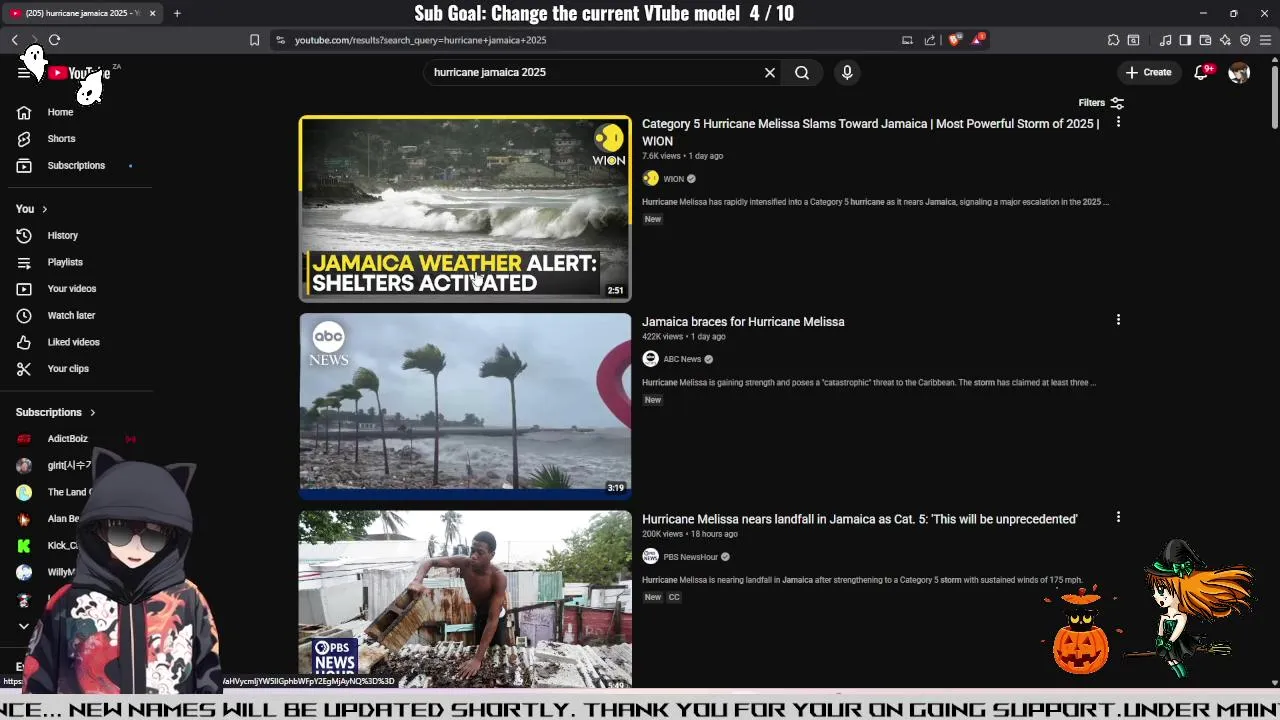
Task: Play the PBS NewsHour video thumbnail
Action: click(x=465, y=600)
